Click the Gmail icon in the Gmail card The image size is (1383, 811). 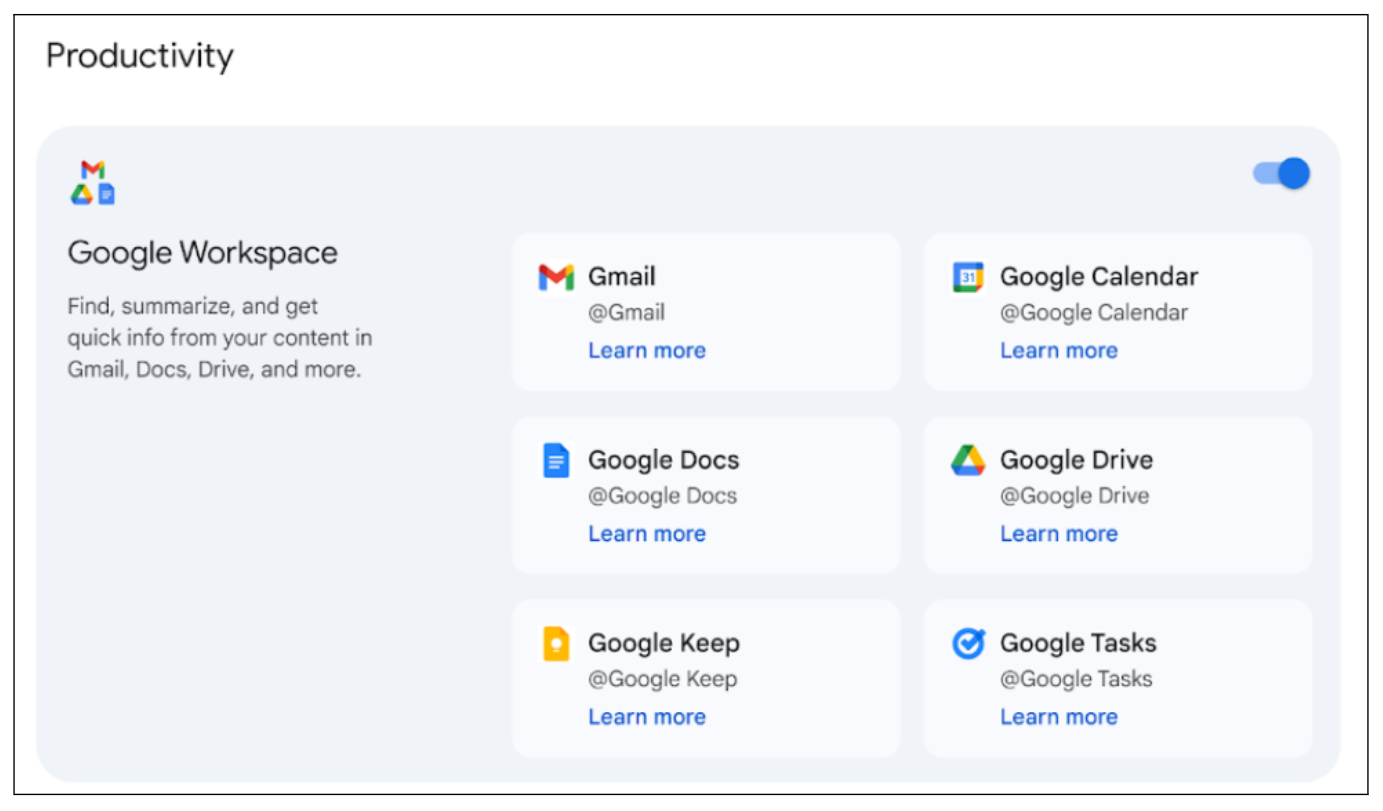pos(557,277)
